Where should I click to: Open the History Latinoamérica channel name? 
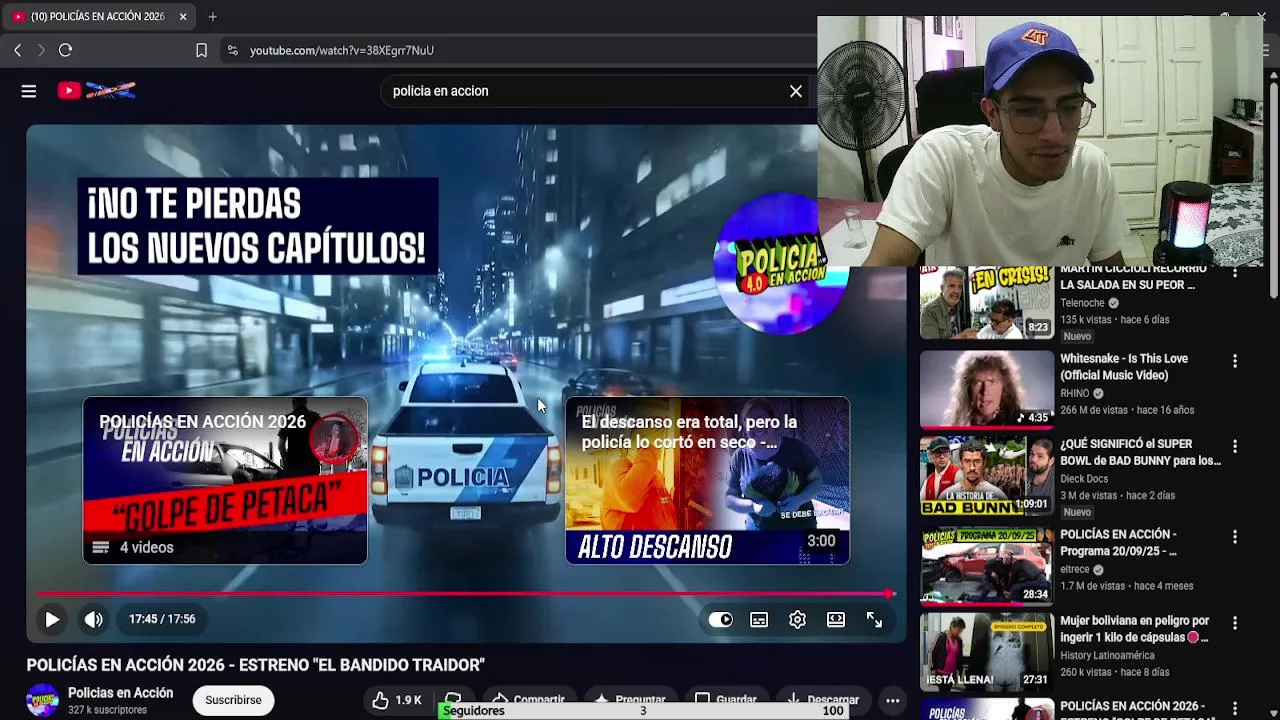[1107, 656]
